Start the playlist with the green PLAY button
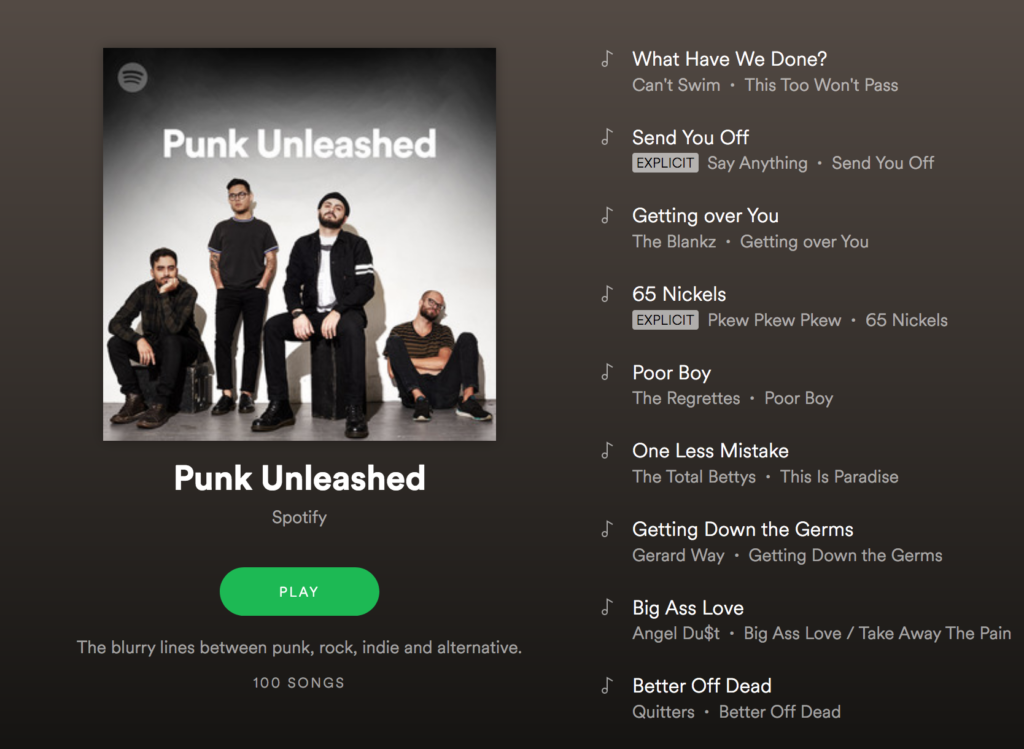Viewport: 1024px width, 749px height. (299, 592)
